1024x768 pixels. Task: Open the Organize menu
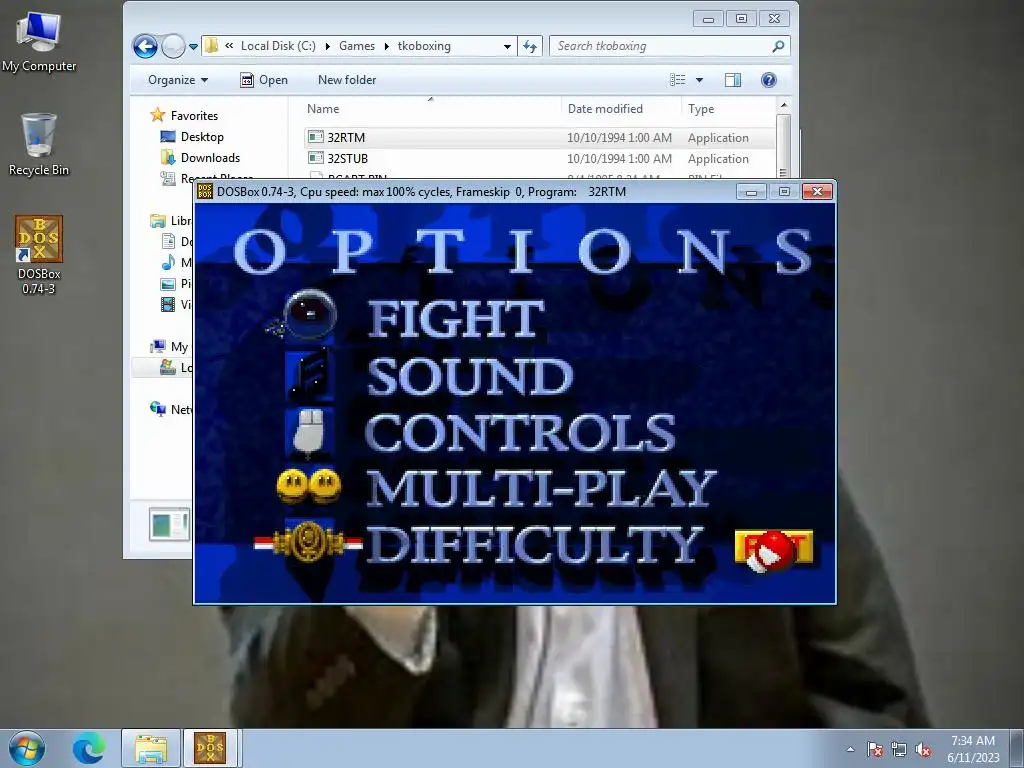pyautogui.click(x=178, y=80)
